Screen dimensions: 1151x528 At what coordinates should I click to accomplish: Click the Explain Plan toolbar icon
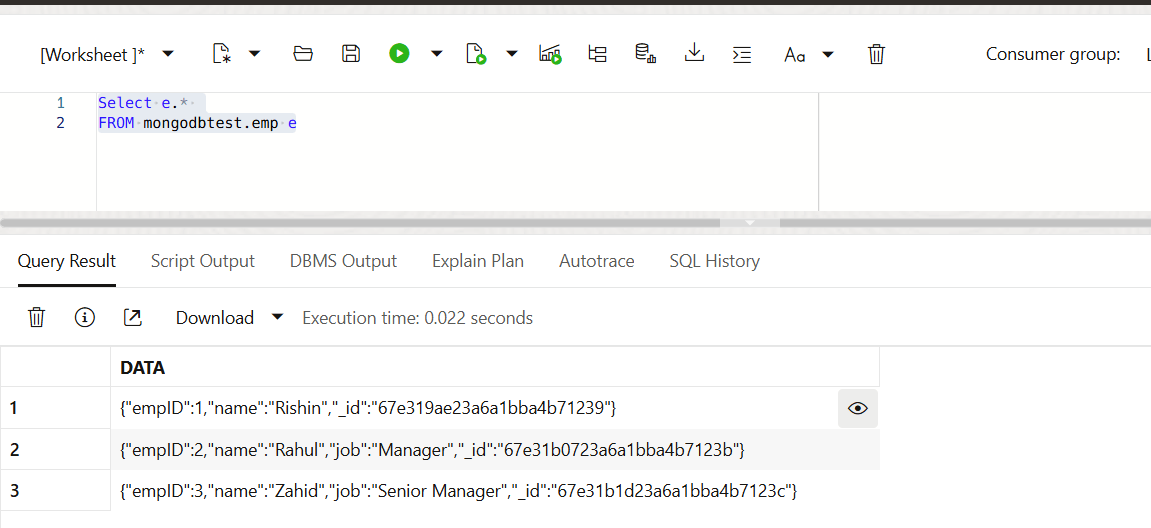pyautogui.click(x=597, y=54)
